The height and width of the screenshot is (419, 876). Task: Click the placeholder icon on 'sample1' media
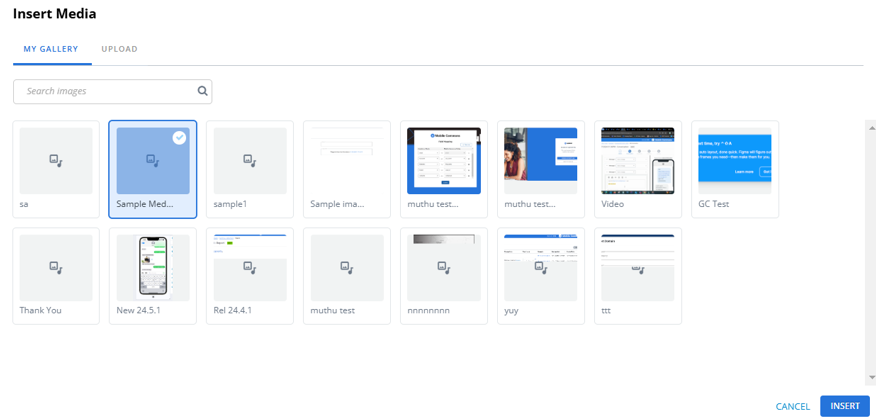[x=250, y=160]
